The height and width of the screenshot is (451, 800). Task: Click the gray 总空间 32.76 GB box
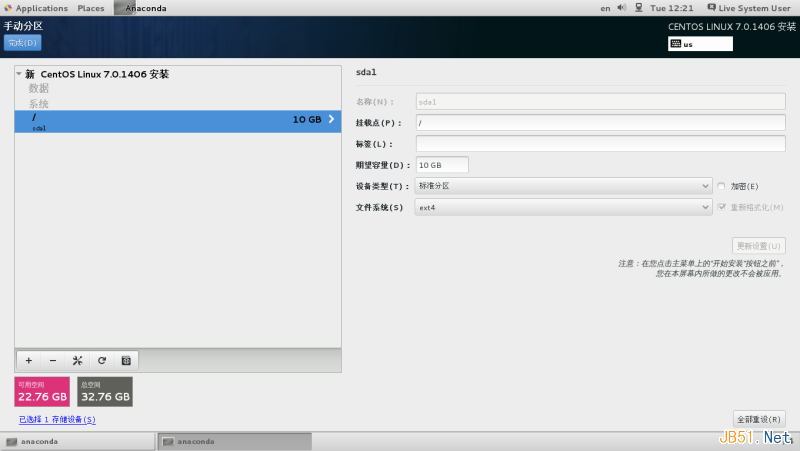tap(105, 392)
